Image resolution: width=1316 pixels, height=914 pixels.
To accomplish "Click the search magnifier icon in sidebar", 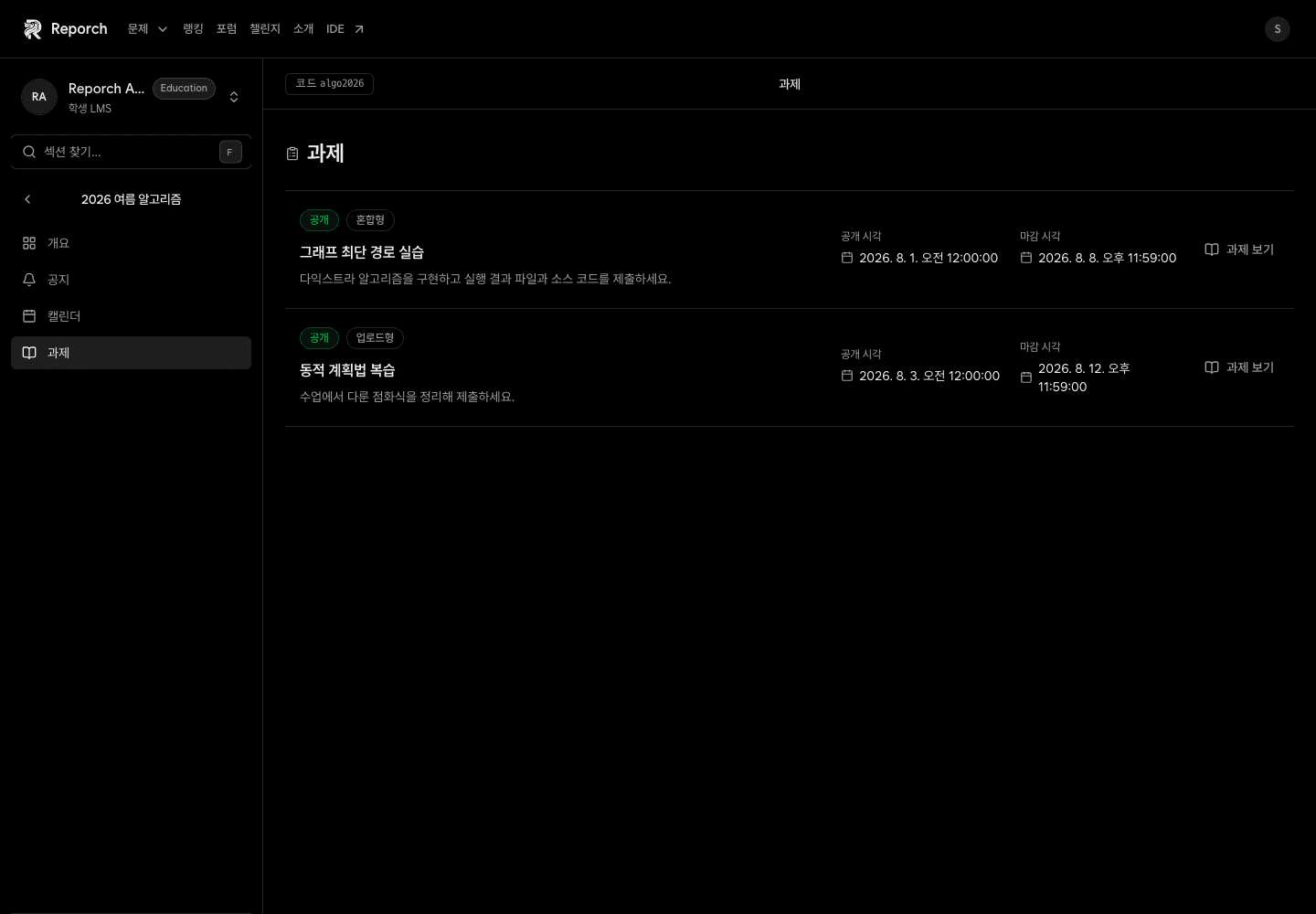I will point(29,152).
